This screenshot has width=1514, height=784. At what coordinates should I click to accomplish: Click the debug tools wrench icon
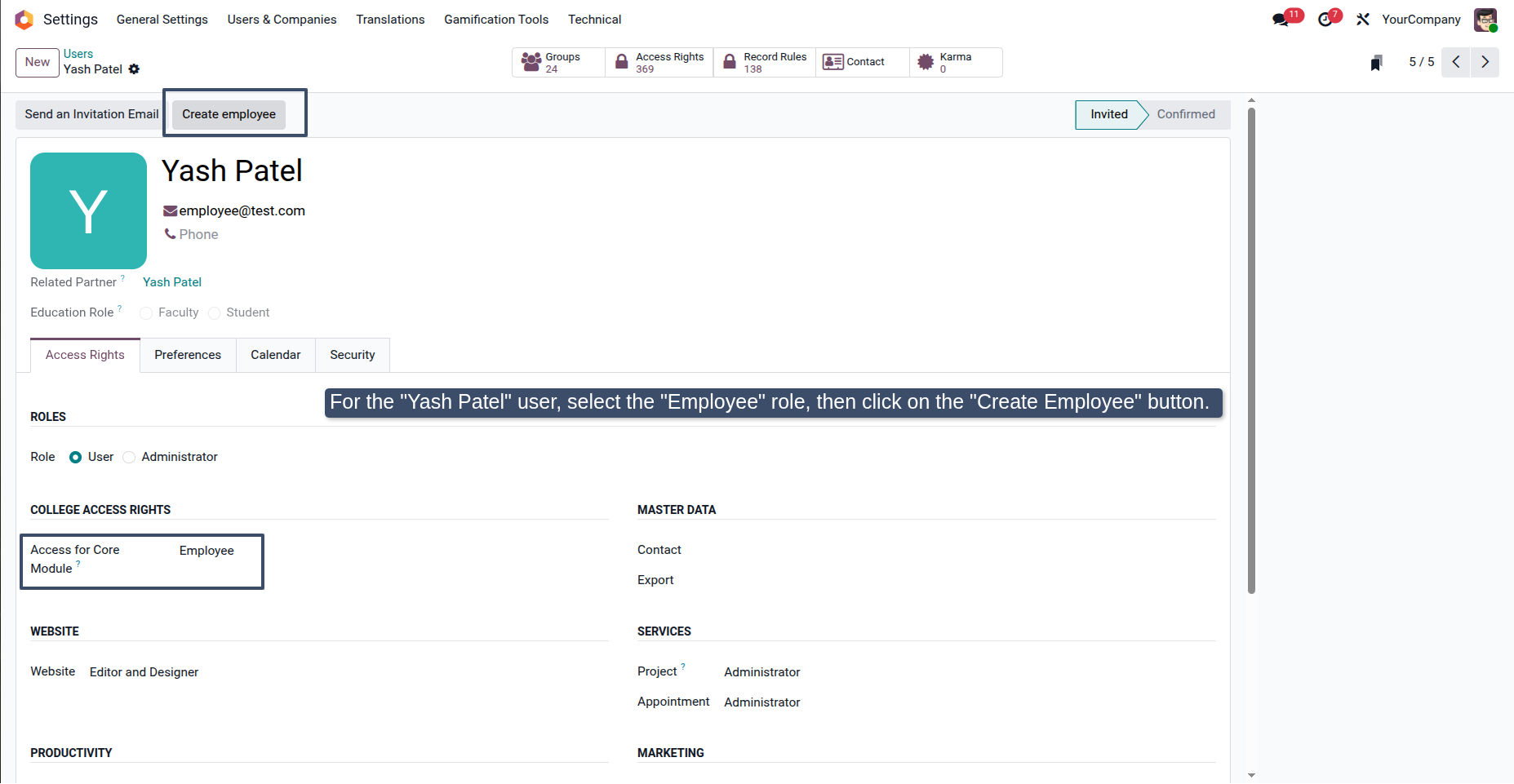pyautogui.click(x=1363, y=20)
